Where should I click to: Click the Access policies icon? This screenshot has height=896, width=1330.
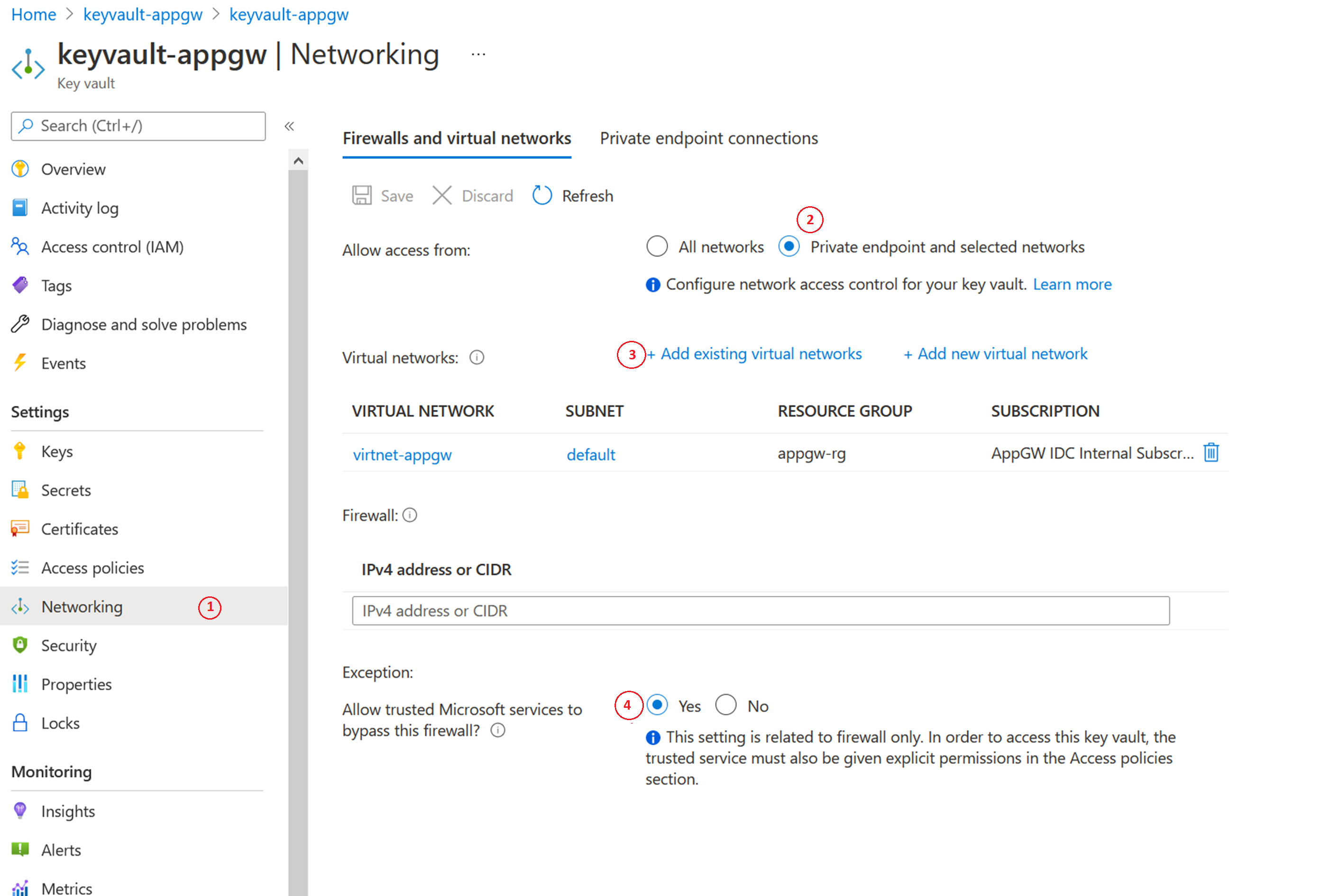21,567
